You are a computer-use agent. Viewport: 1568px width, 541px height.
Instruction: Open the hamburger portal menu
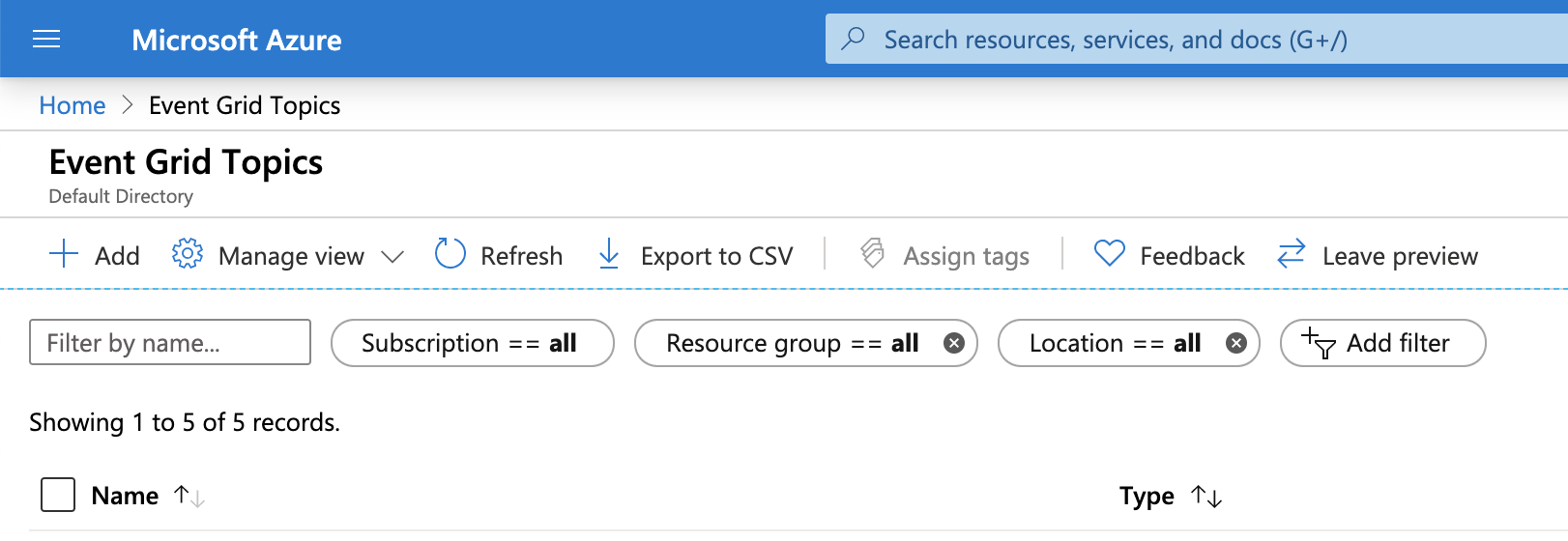46,39
